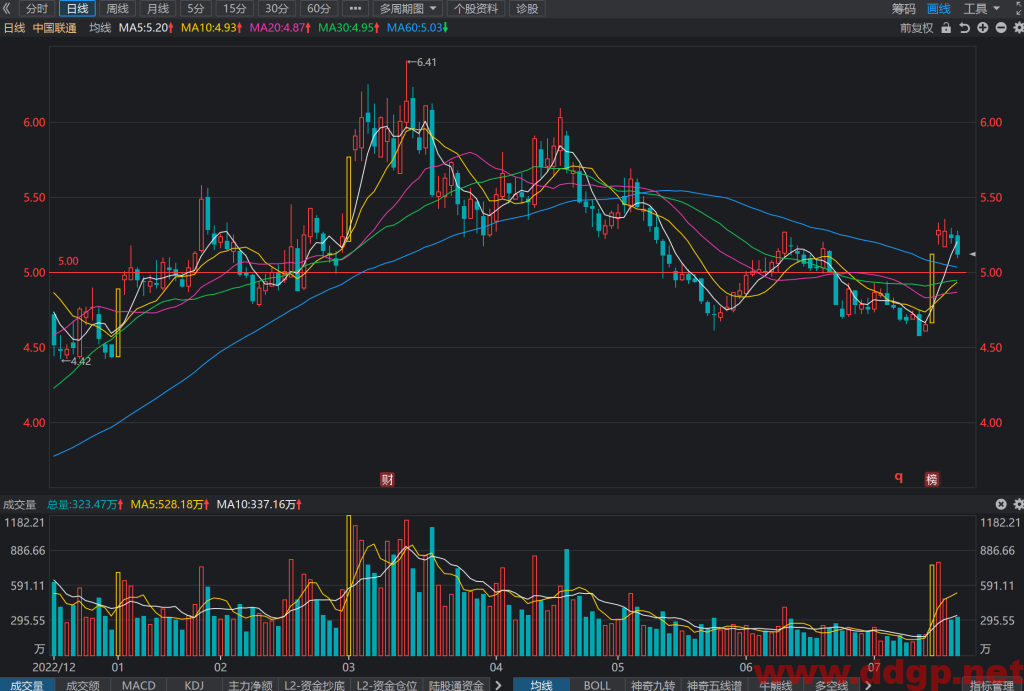Screen dimensions: 1024x691
Task: Open 个股资料 stock information
Action: (x=476, y=8)
